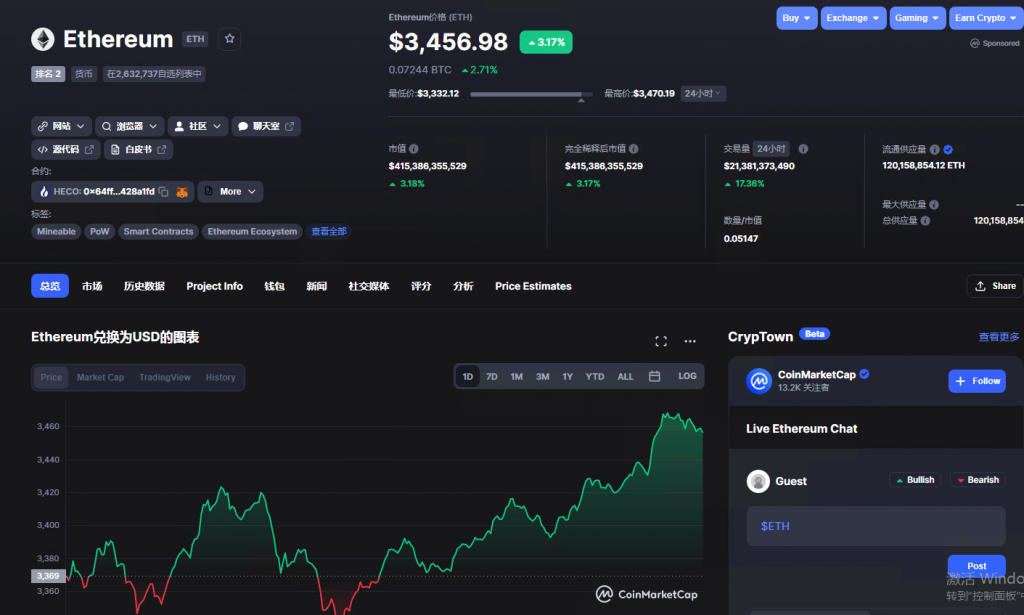1024x615 pixels.
Task: Click the Ethereum Ecosystem tag
Action: click(252, 231)
